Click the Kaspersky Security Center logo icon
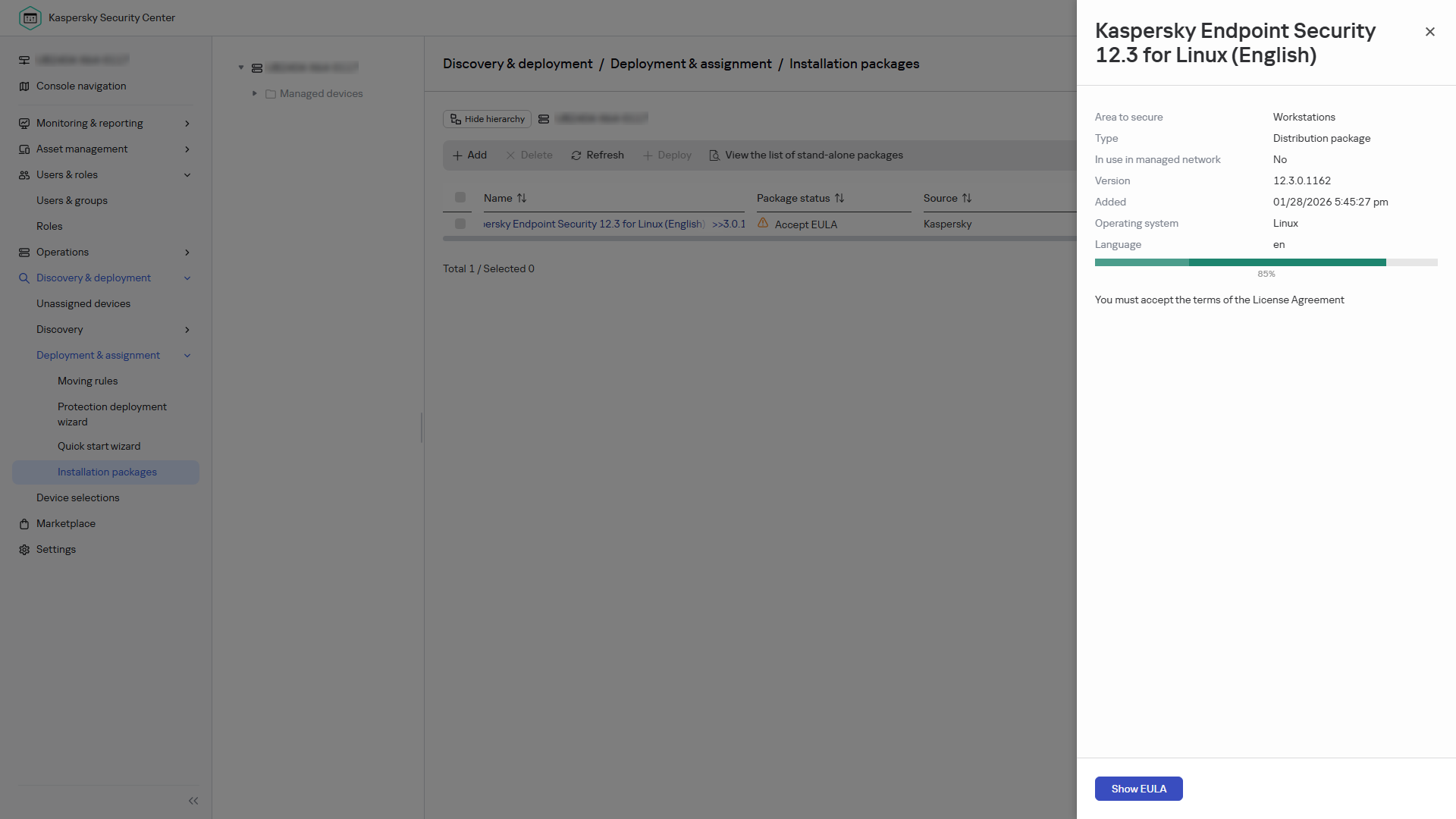The width and height of the screenshot is (1456, 819). tap(30, 17)
